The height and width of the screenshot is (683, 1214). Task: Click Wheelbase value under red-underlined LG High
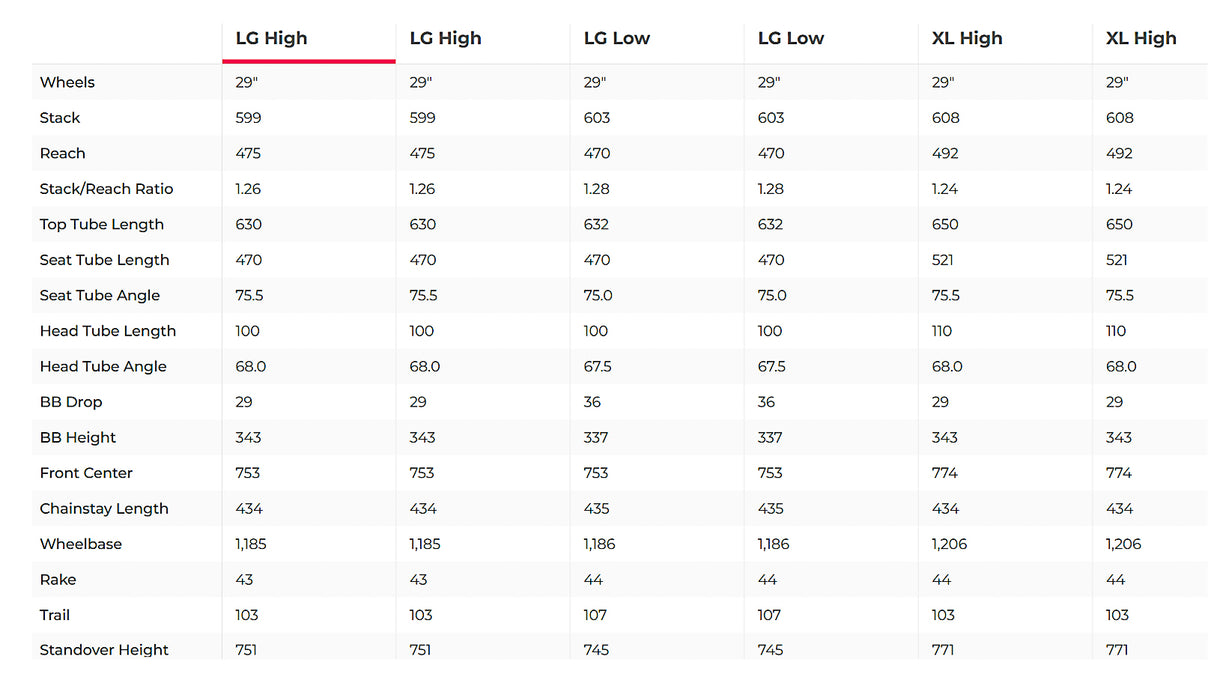(251, 544)
